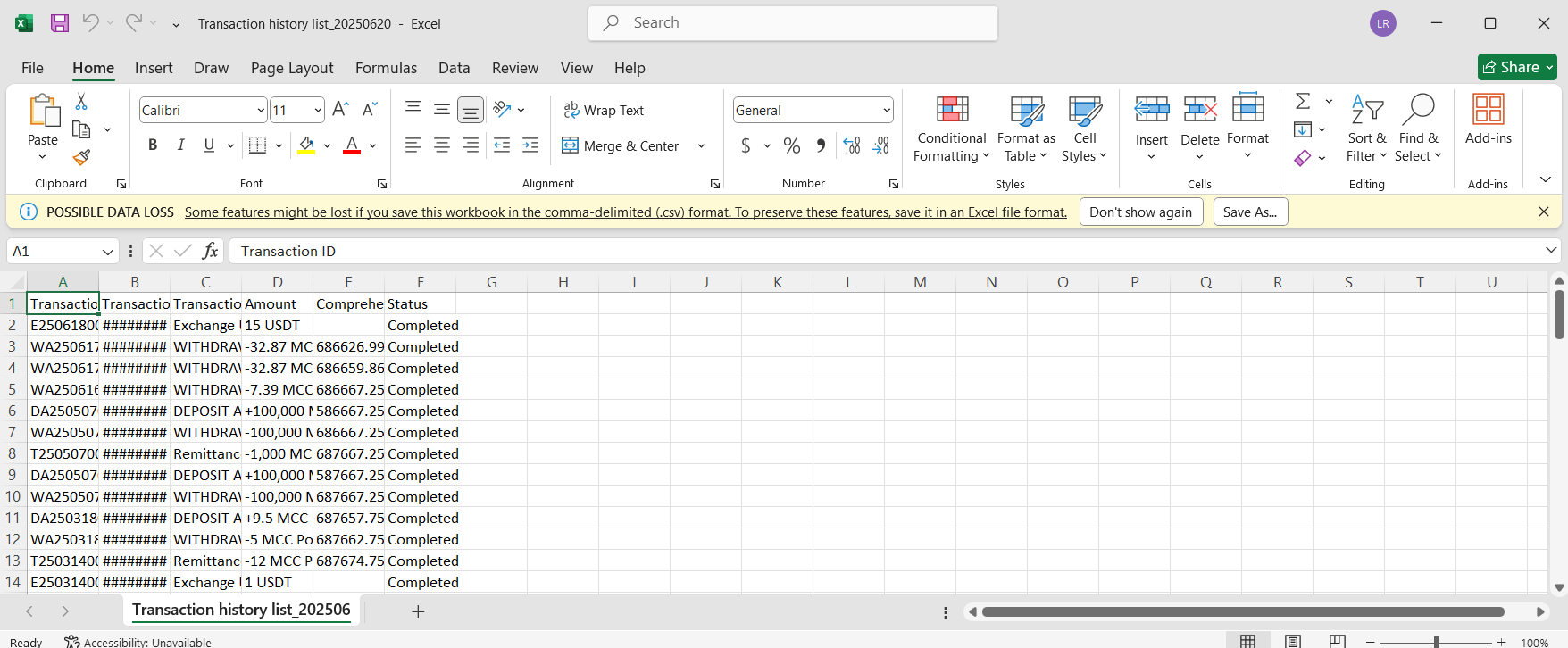
Task: Expand Format as Table menu
Action: tap(1026, 129)
